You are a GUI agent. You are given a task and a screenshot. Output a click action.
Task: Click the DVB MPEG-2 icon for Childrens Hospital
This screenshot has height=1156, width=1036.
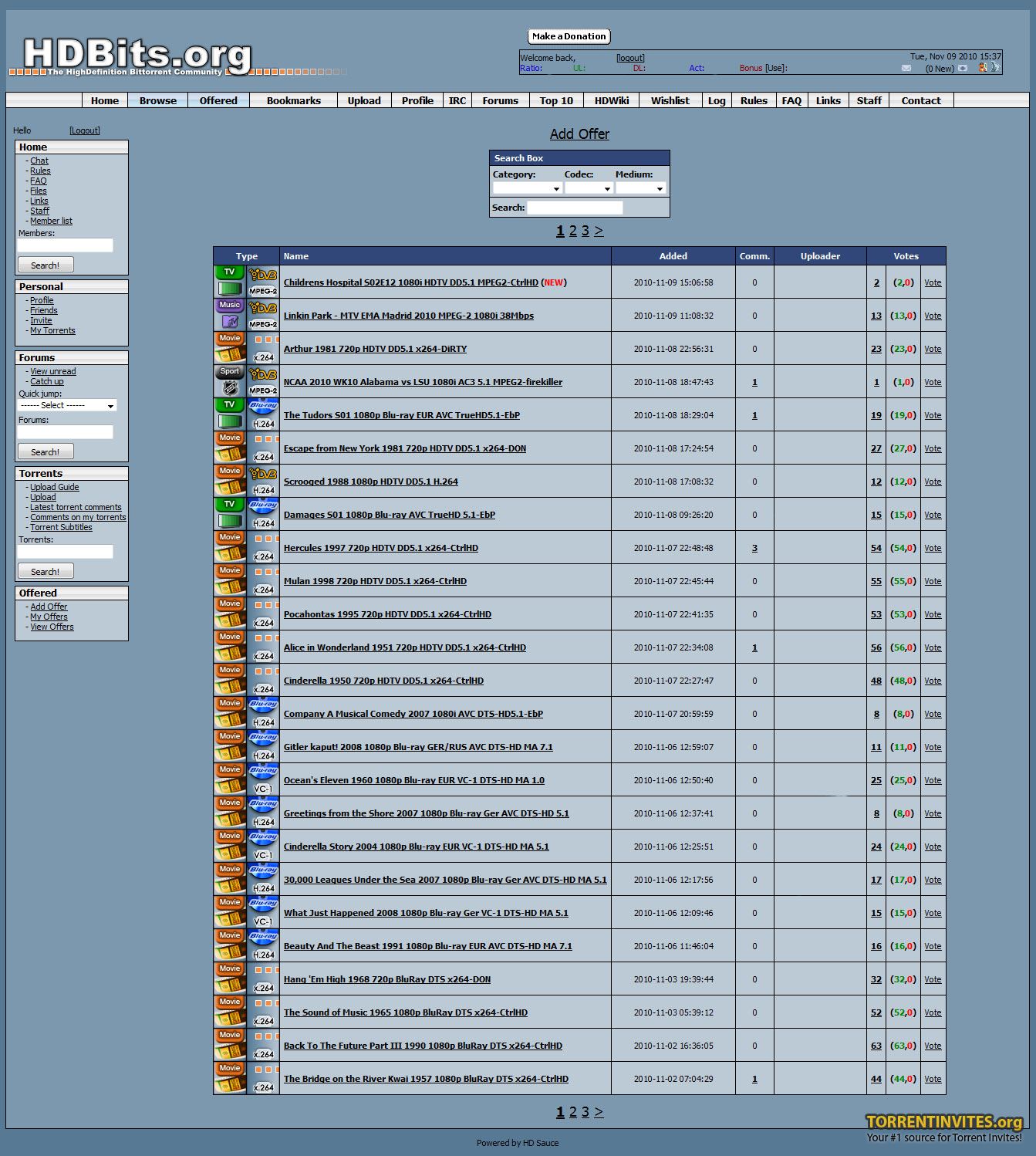(263, 282)
